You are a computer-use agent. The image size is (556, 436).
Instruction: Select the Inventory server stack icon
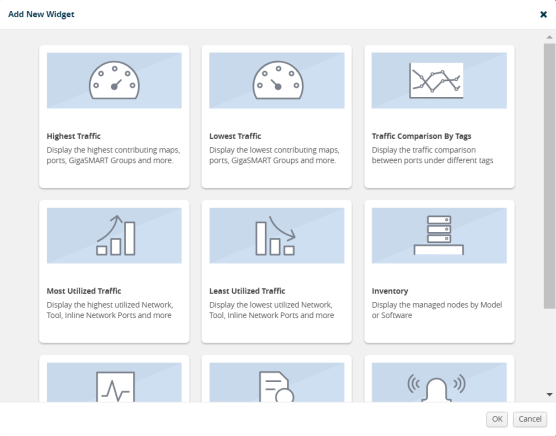pyautogui.click(x=439, y=235)
